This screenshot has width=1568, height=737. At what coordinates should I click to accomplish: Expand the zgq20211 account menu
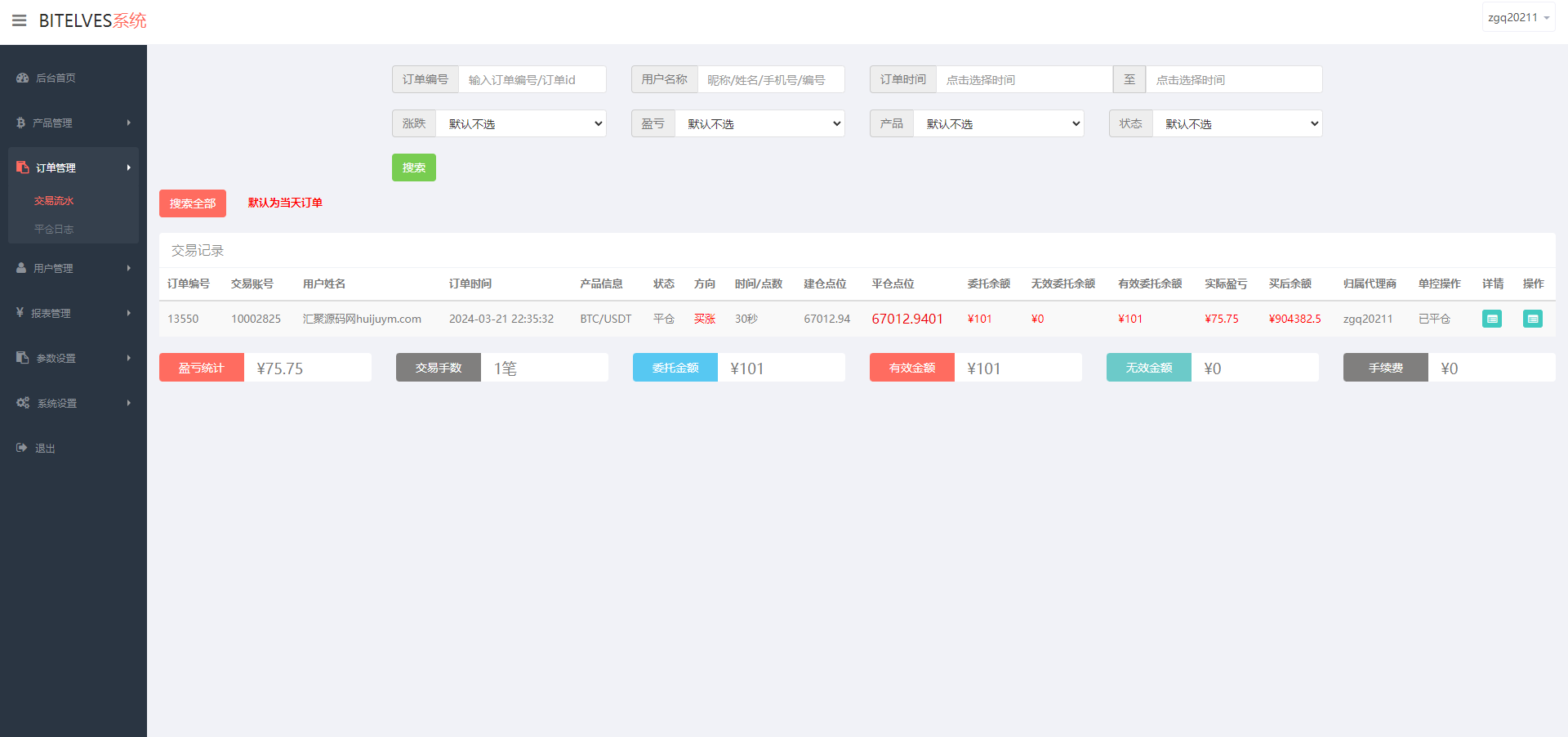coord(1518,17)
